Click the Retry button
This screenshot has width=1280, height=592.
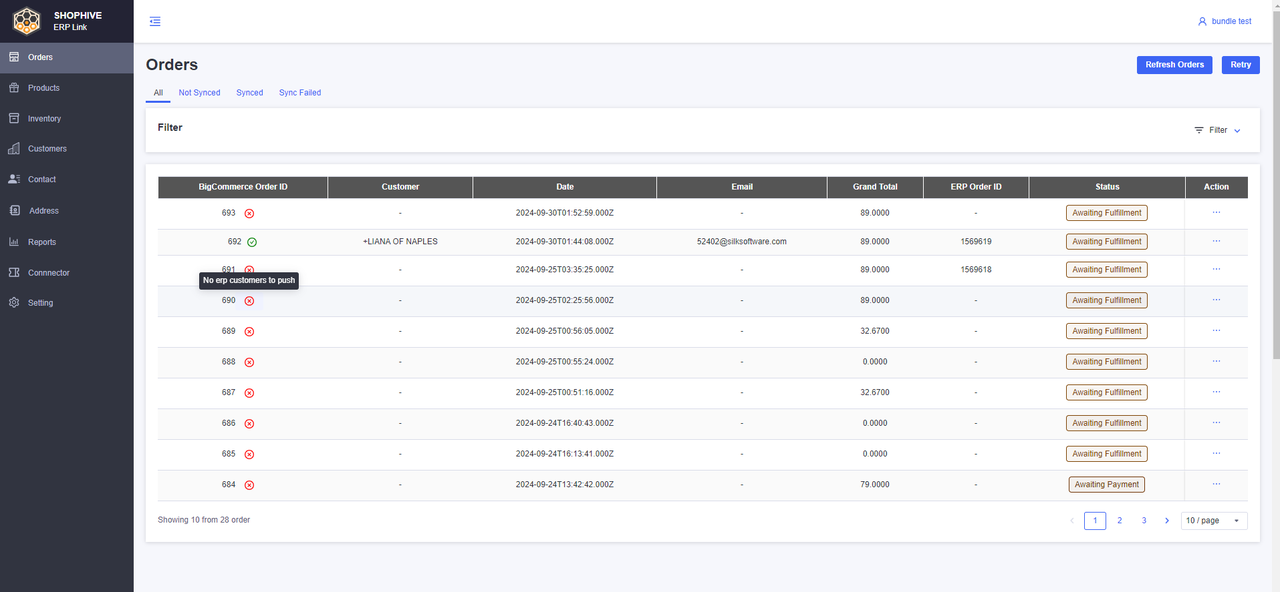tap(1240, 65)
